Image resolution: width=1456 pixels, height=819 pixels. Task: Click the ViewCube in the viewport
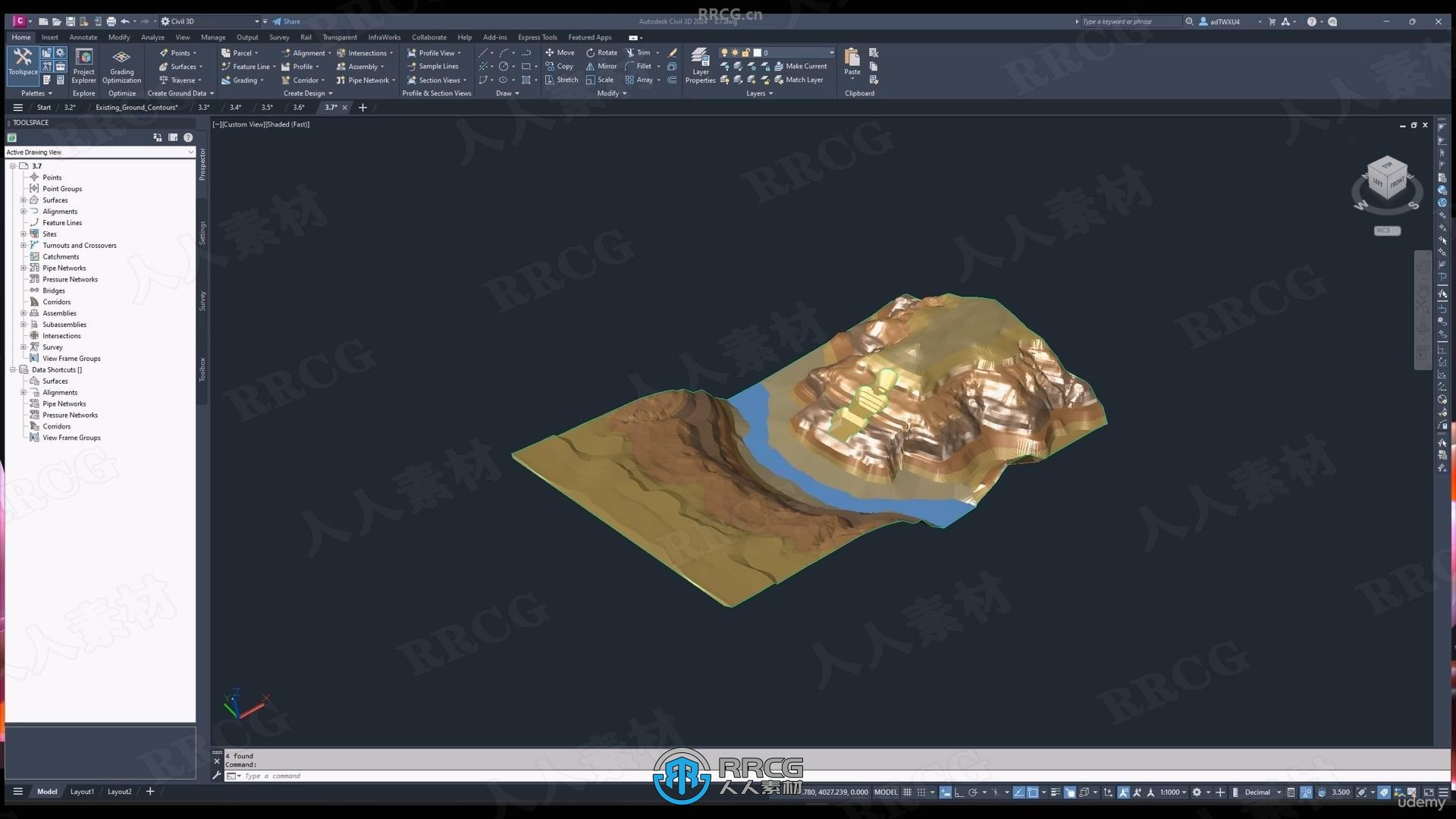pos(1387,179)
